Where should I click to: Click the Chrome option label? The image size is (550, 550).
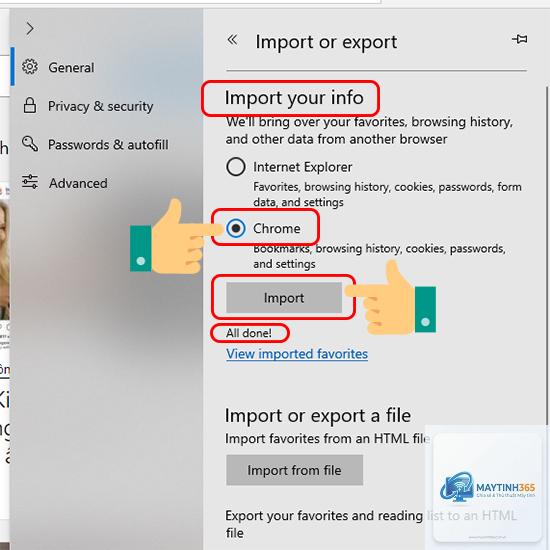point(276,229)
